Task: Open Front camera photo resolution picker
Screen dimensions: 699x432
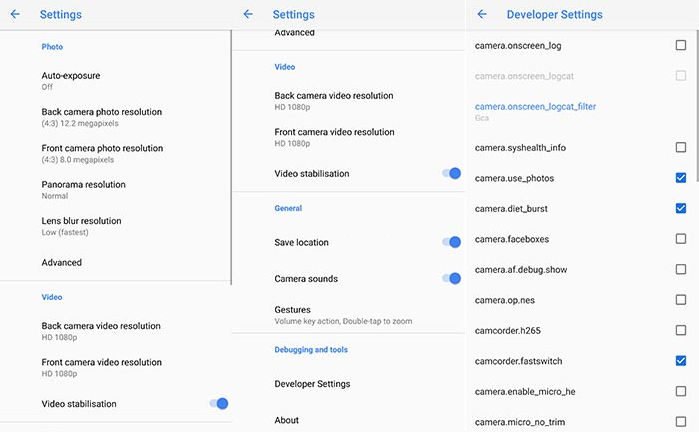Action: tap(102, 153)
